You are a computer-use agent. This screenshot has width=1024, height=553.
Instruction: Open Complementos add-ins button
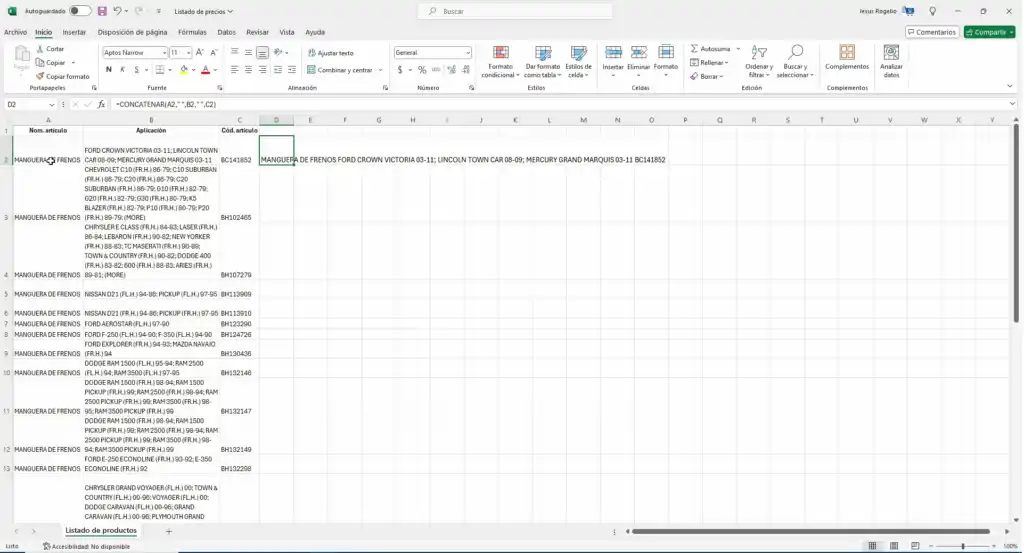(x=847, y=57)
